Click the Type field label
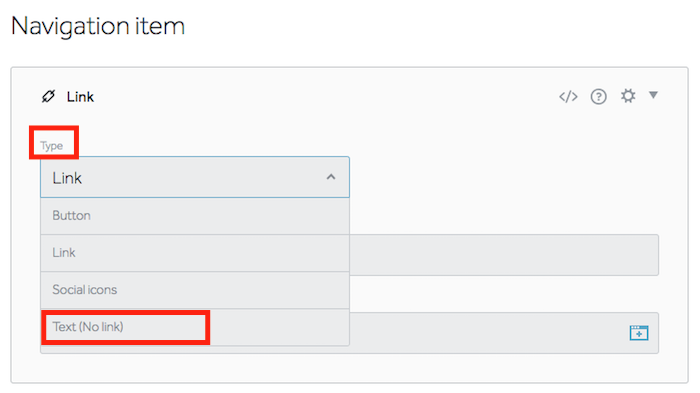The image size is (700, 393). click(52, 146)
